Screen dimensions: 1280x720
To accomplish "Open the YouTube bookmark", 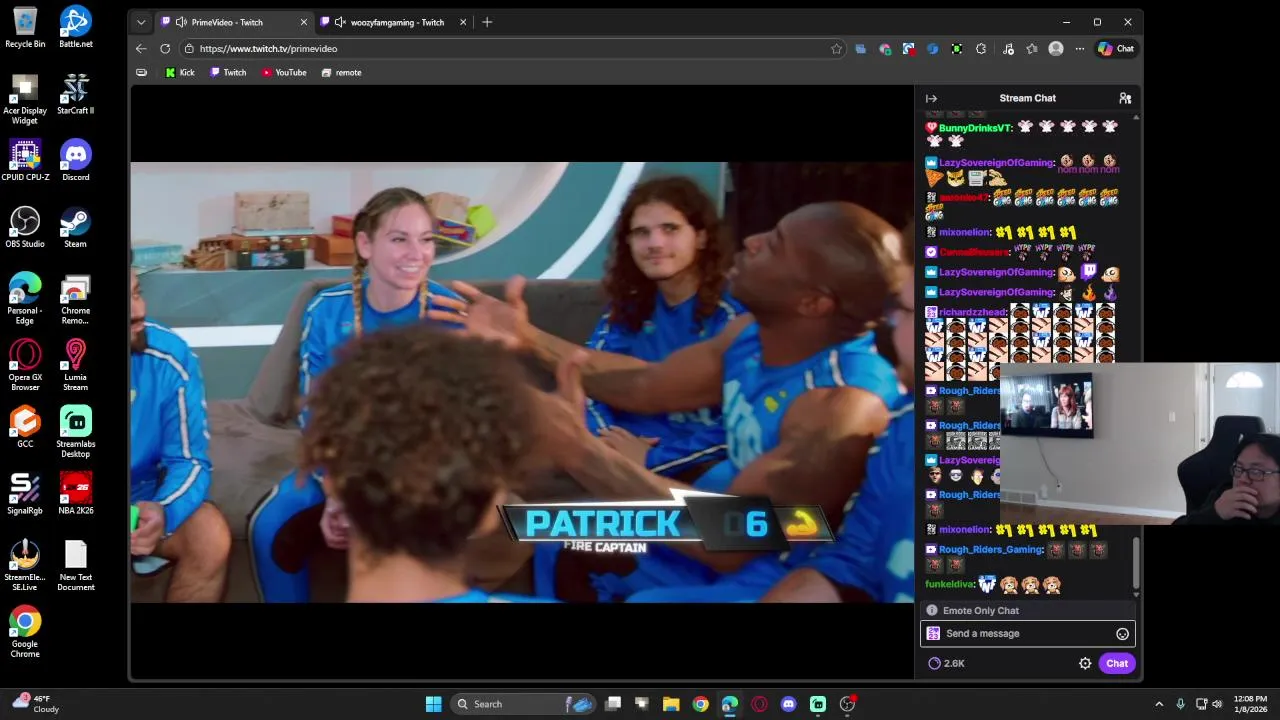I will (x=284, y=72).
